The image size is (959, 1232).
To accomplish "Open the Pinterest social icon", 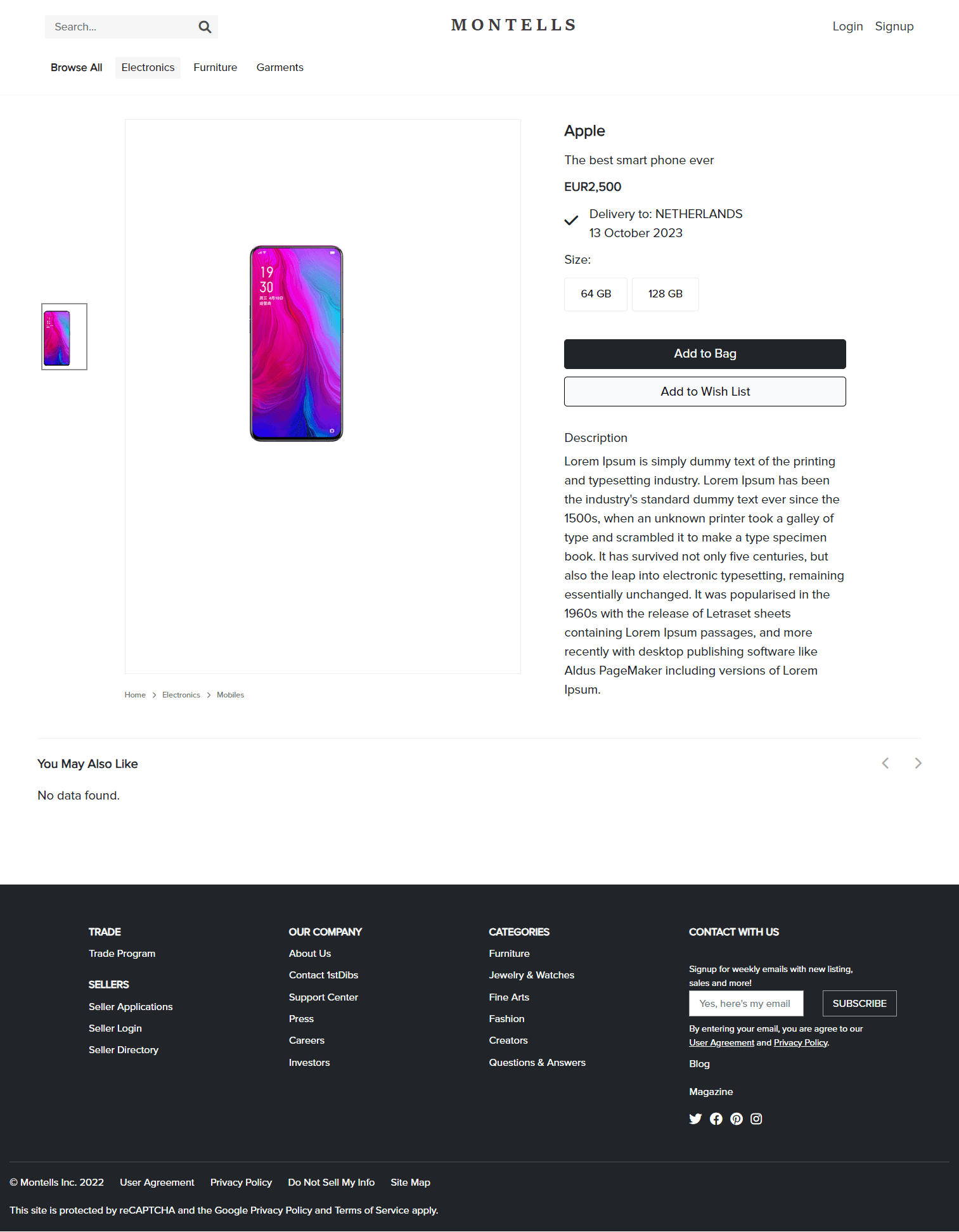I will pos(737,1119).
